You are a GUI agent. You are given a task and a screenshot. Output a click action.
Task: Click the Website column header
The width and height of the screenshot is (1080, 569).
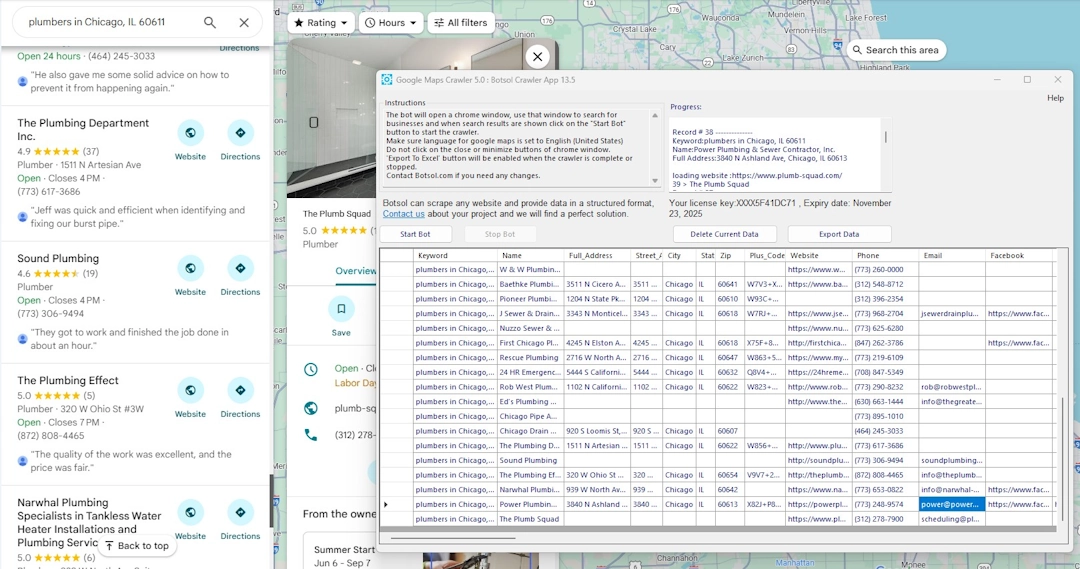point(818,256)
